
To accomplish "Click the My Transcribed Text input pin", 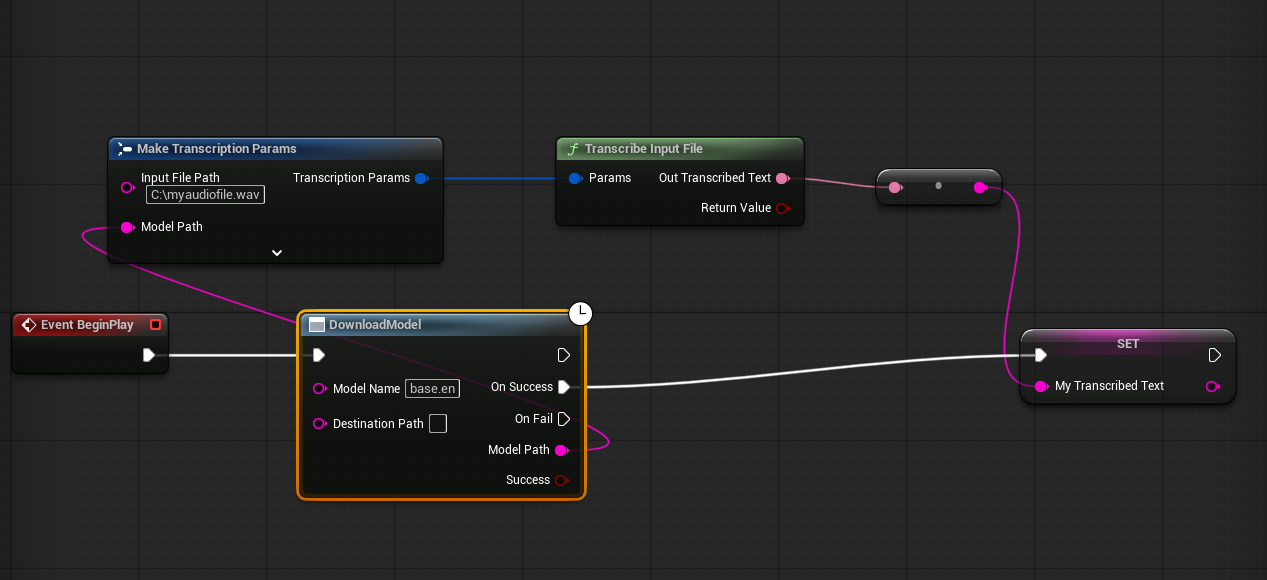I will point(1041,386).
